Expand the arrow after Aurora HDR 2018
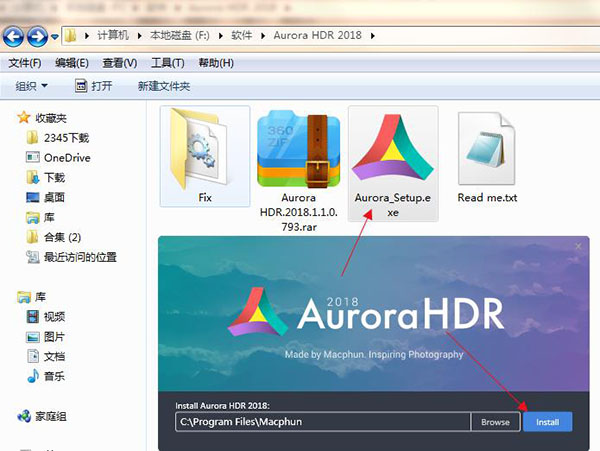Screen dimensions: 600x451 (x=373, y=36)
